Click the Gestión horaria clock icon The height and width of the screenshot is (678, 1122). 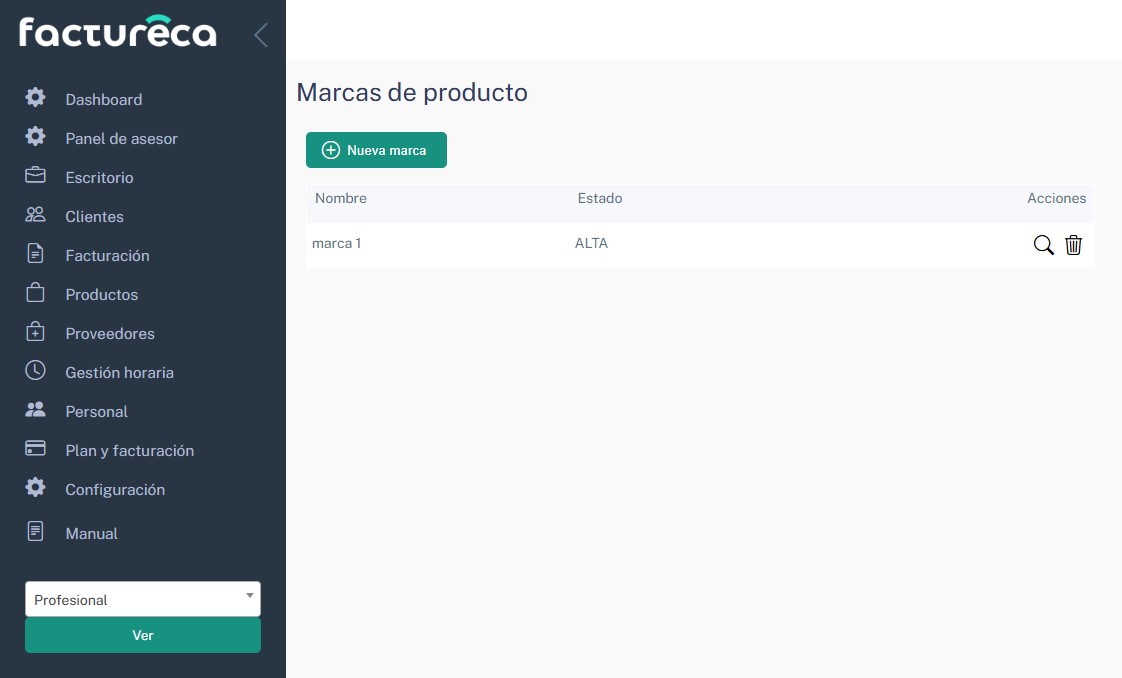[35, 371]
